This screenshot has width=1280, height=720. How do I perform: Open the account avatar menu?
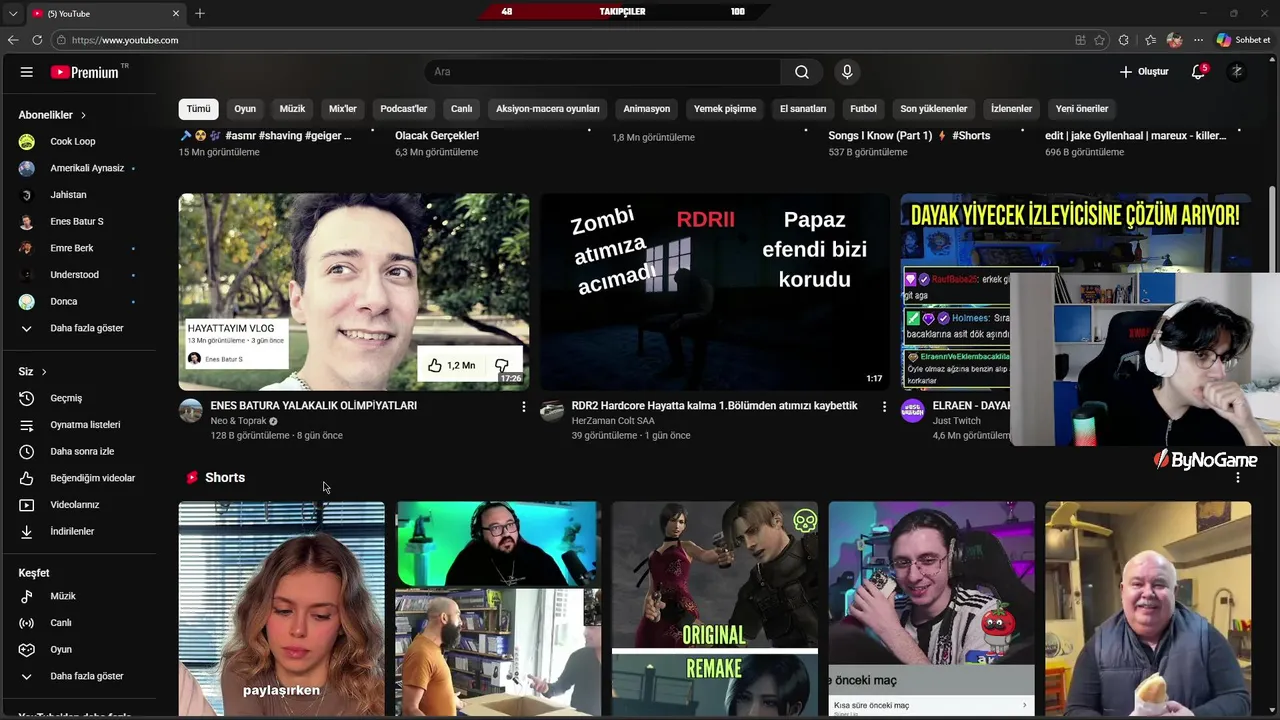point(1237,72)
